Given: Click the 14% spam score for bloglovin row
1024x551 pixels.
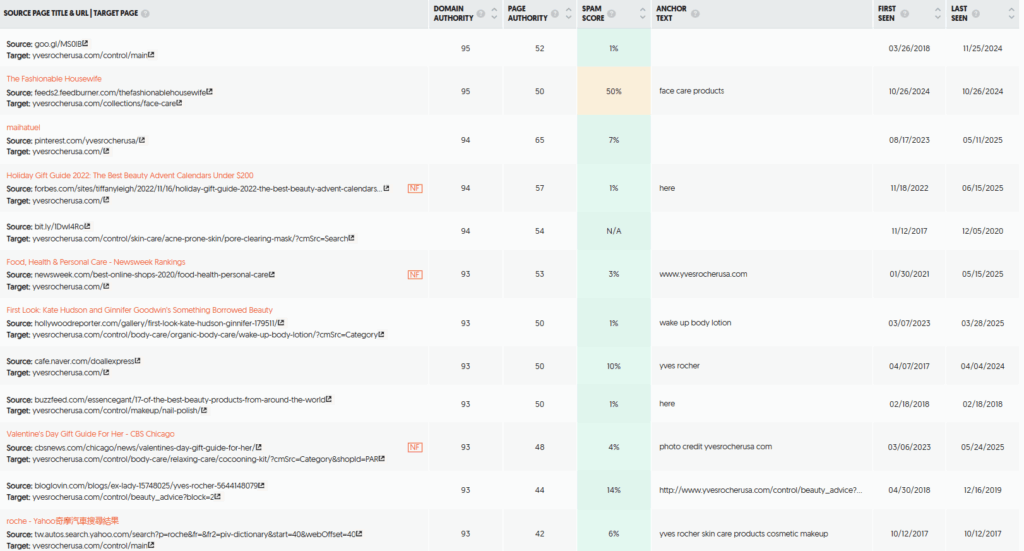Looking at the screenshot, I should tap(614, 490).
